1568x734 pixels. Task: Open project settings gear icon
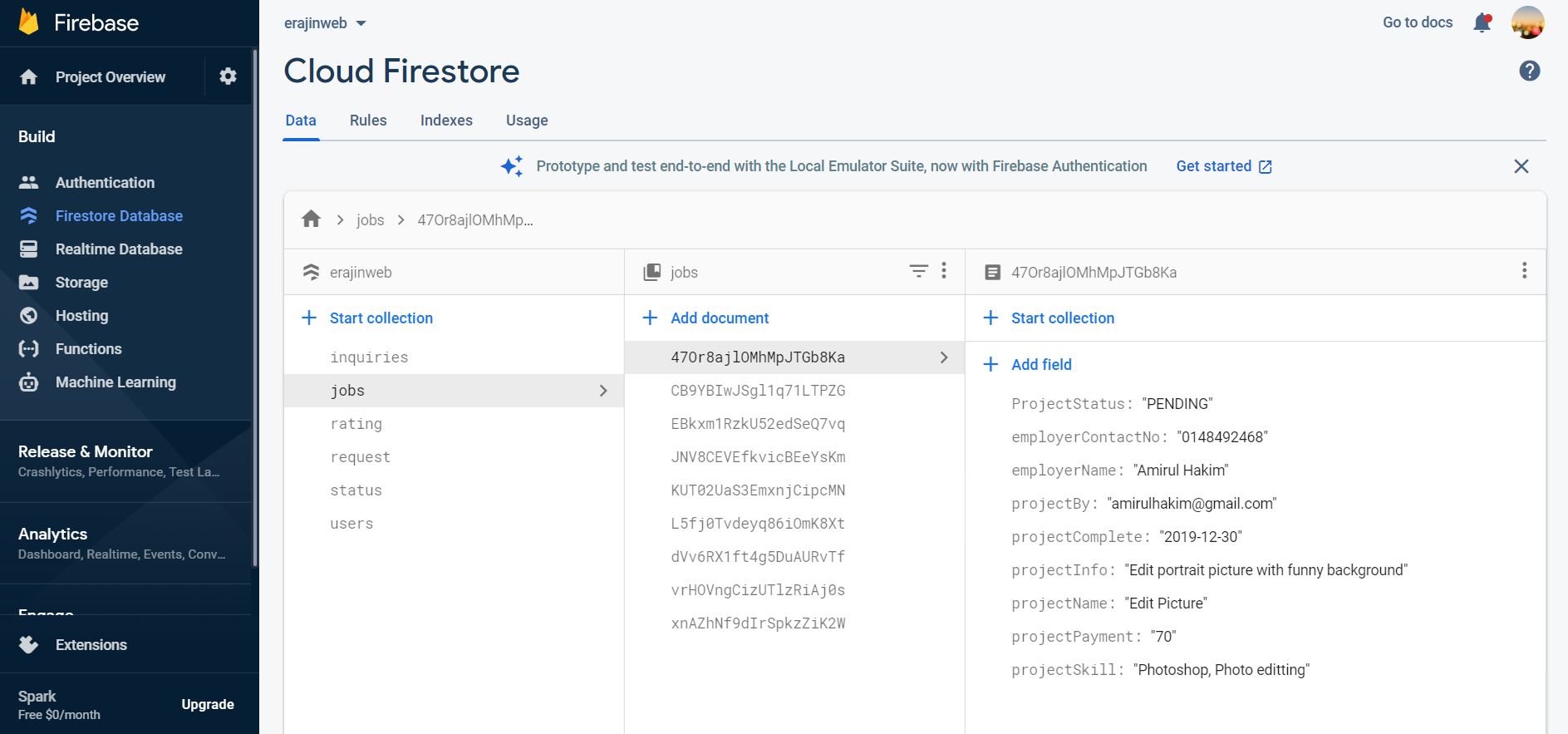pyautogui.click(x=228, y=76)
